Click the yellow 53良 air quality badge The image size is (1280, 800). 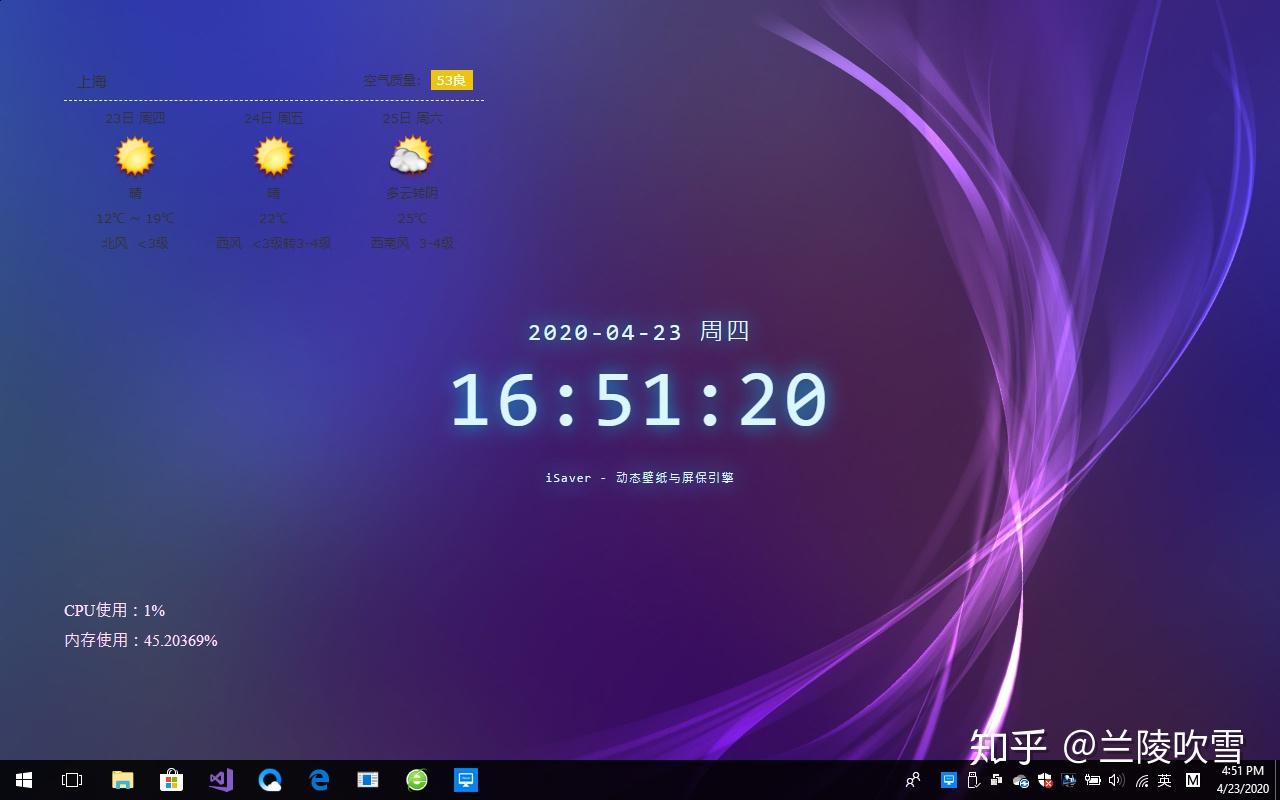point(450,80)
